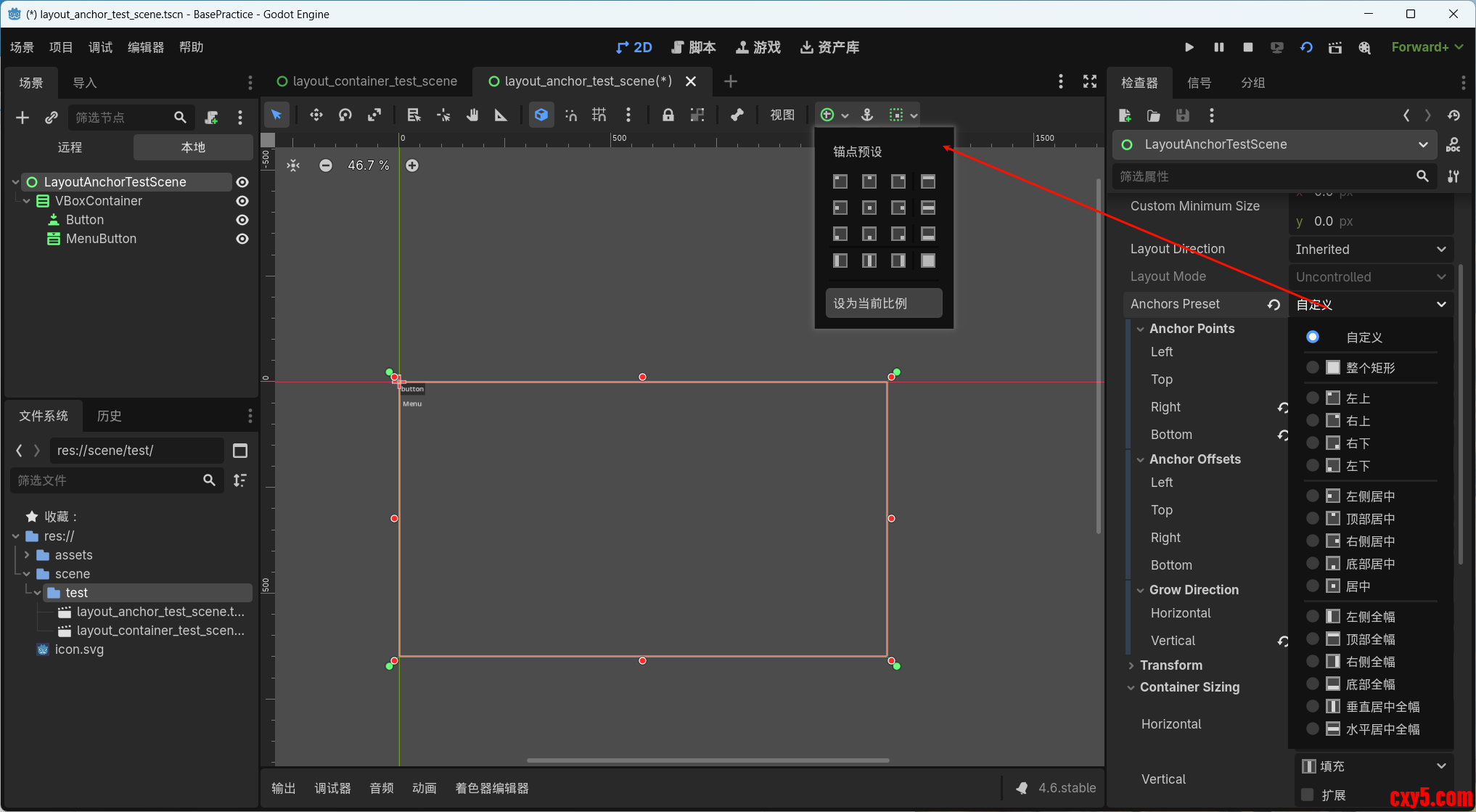Activate the Pan hand tool

[x=472, y=115]
